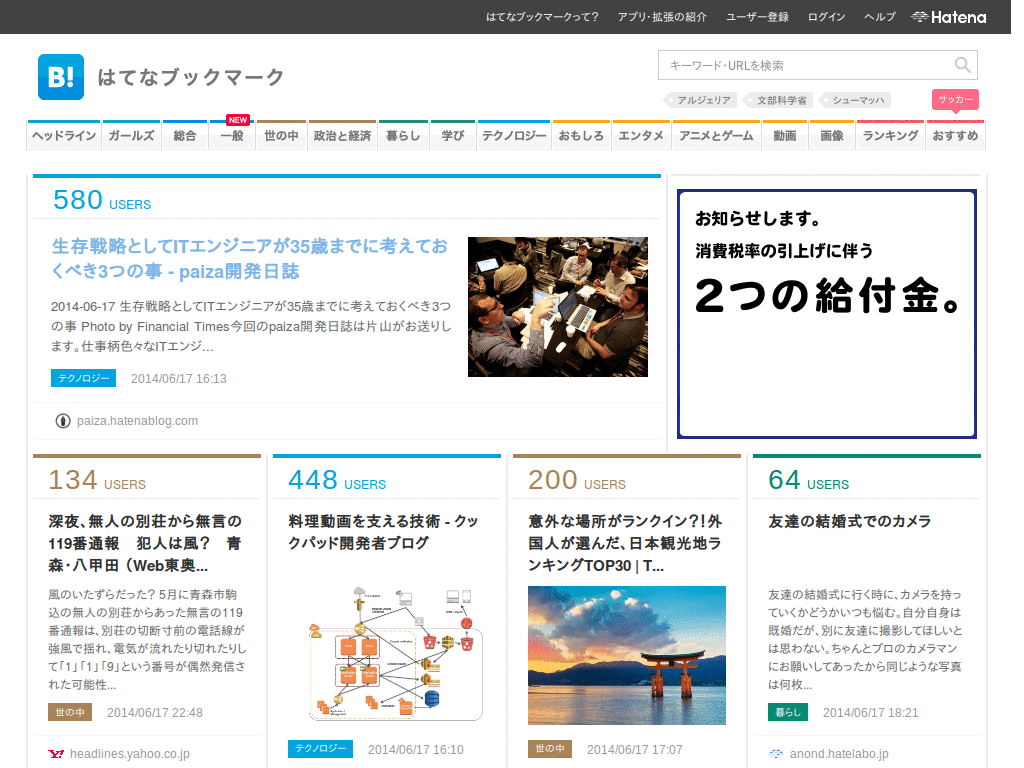Switch to the 暮らし tab

click(403, 136)
